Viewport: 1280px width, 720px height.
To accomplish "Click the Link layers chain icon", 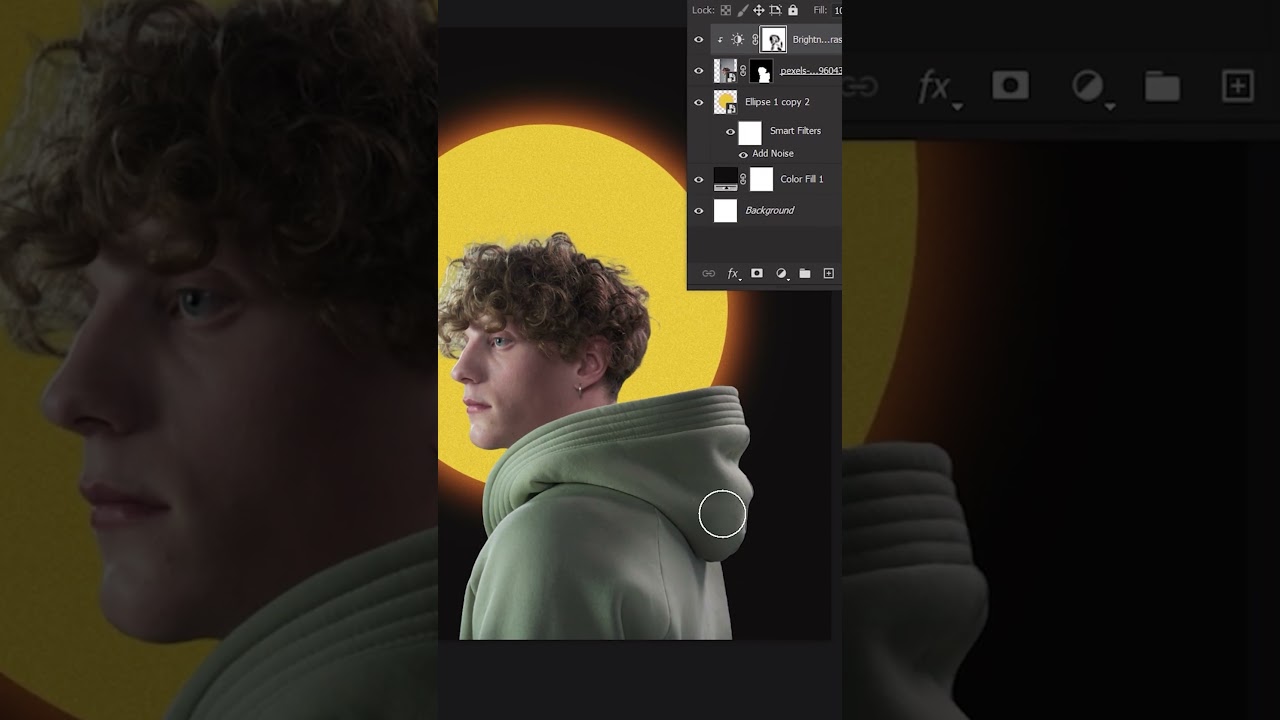I will click(x=708, y=273).
